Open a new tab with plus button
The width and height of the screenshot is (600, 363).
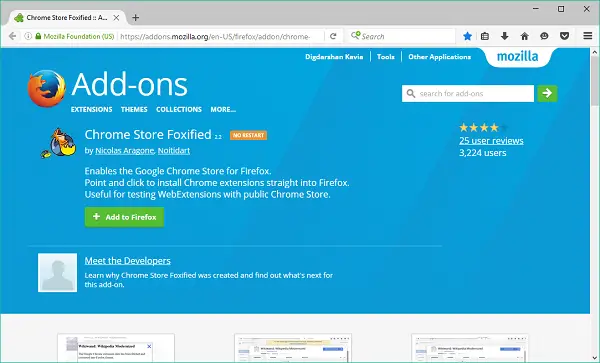[135, 18]
